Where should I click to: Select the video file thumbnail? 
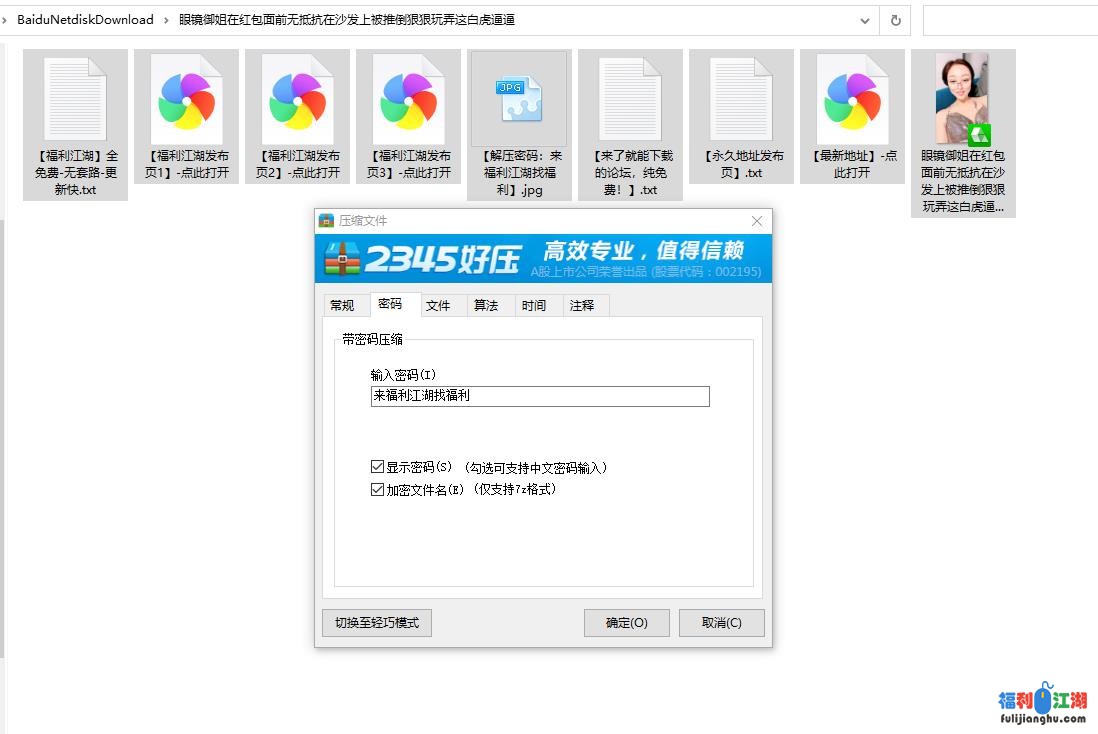(x=962, y=100)
